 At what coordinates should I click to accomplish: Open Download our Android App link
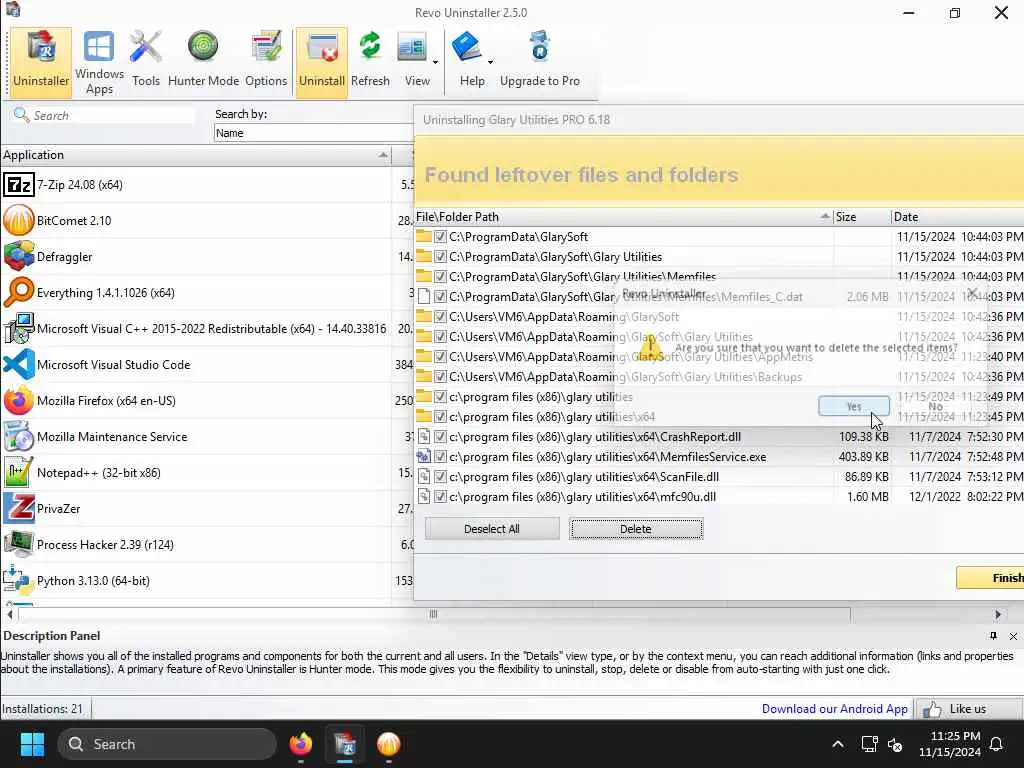click(834, 709)
